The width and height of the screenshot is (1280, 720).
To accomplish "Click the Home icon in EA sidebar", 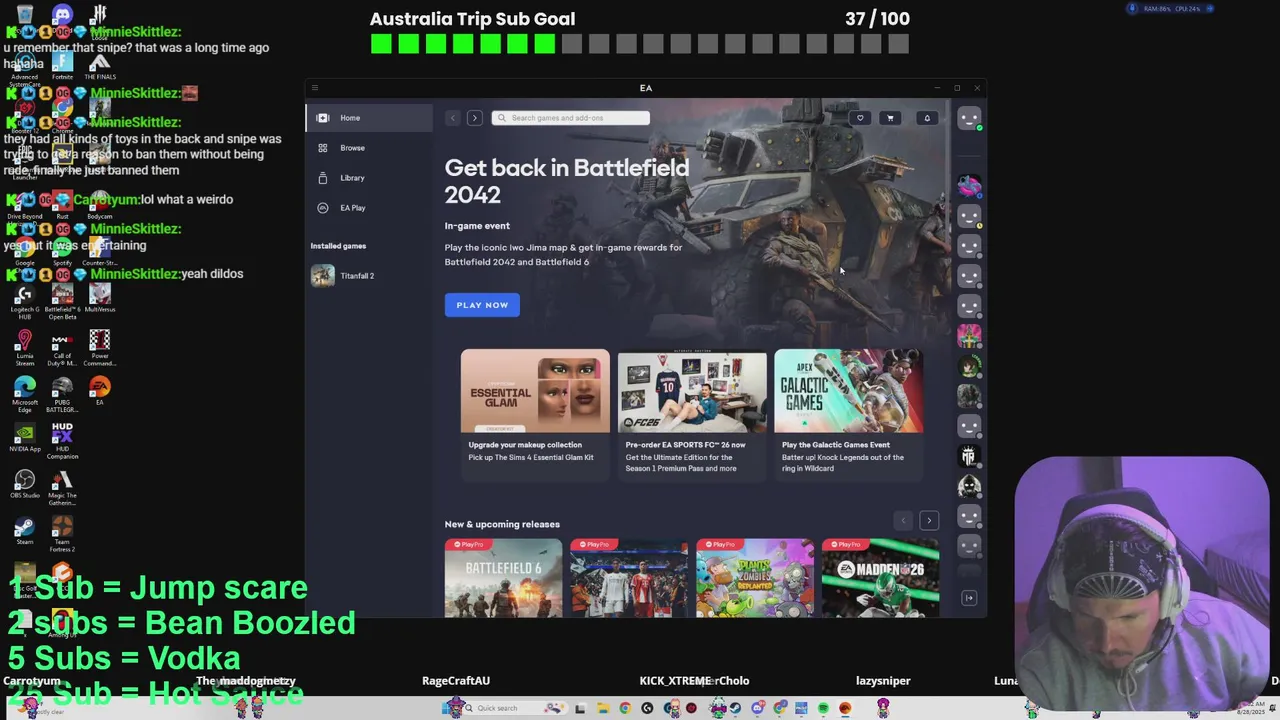I will coord(322,118).
